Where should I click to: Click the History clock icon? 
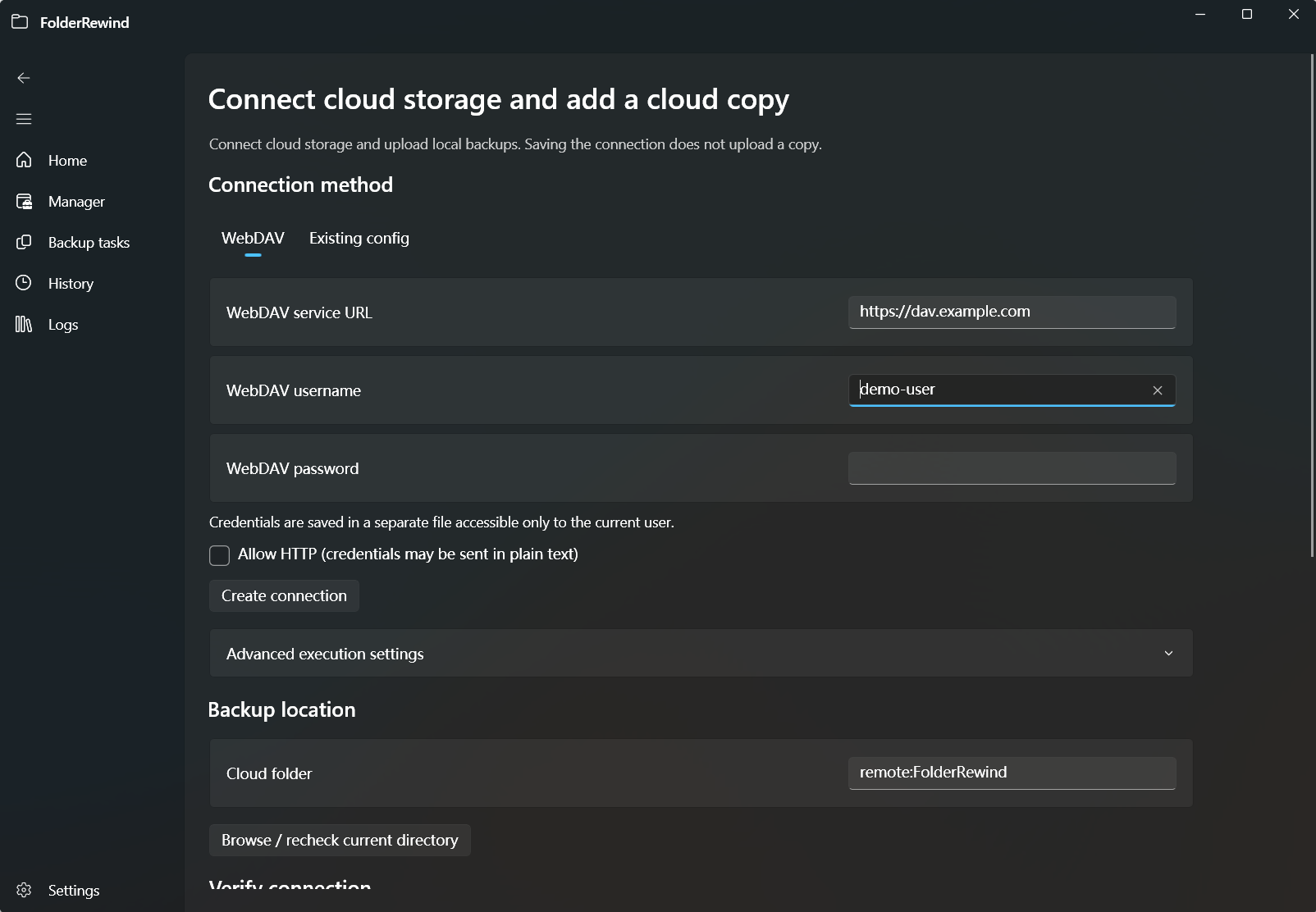coord(24,283)
